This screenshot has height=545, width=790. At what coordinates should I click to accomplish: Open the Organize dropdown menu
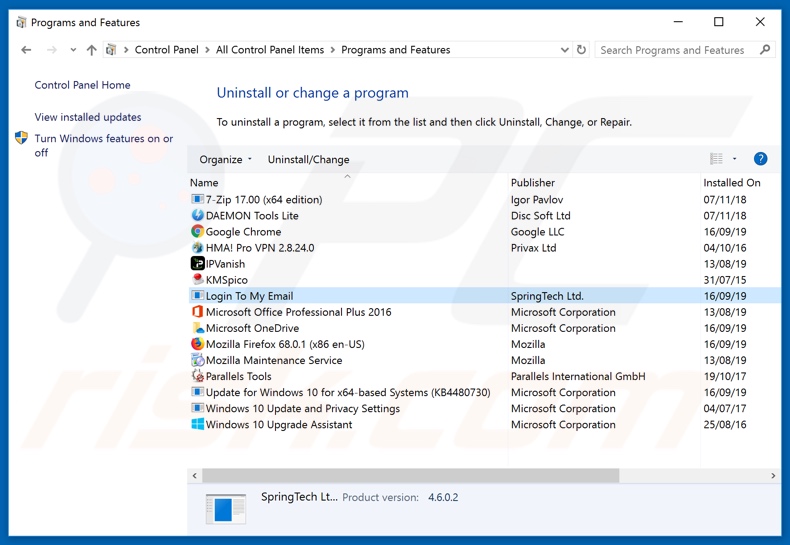point(225,159)
